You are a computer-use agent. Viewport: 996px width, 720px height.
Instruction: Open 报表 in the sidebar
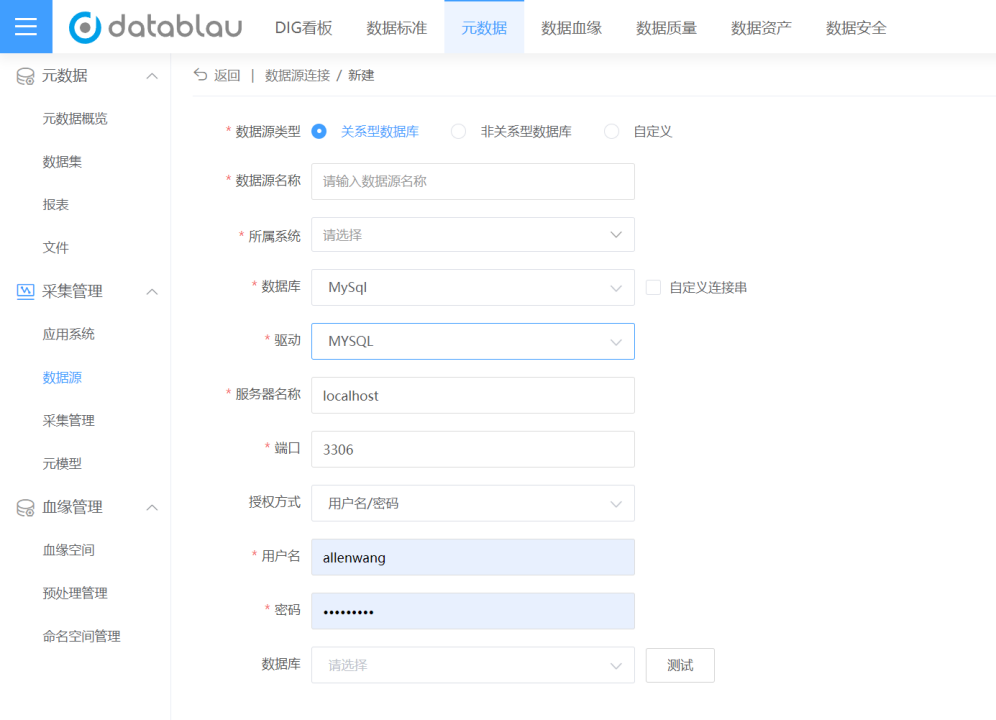pyautogui.click(x=55, y=205)
